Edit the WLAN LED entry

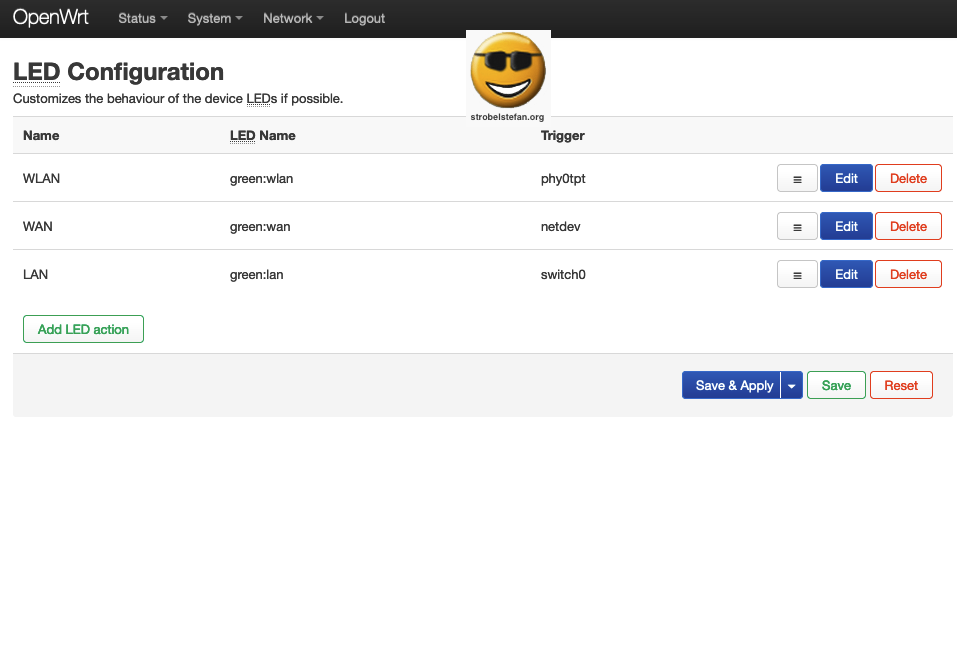(x=846, y=179)
